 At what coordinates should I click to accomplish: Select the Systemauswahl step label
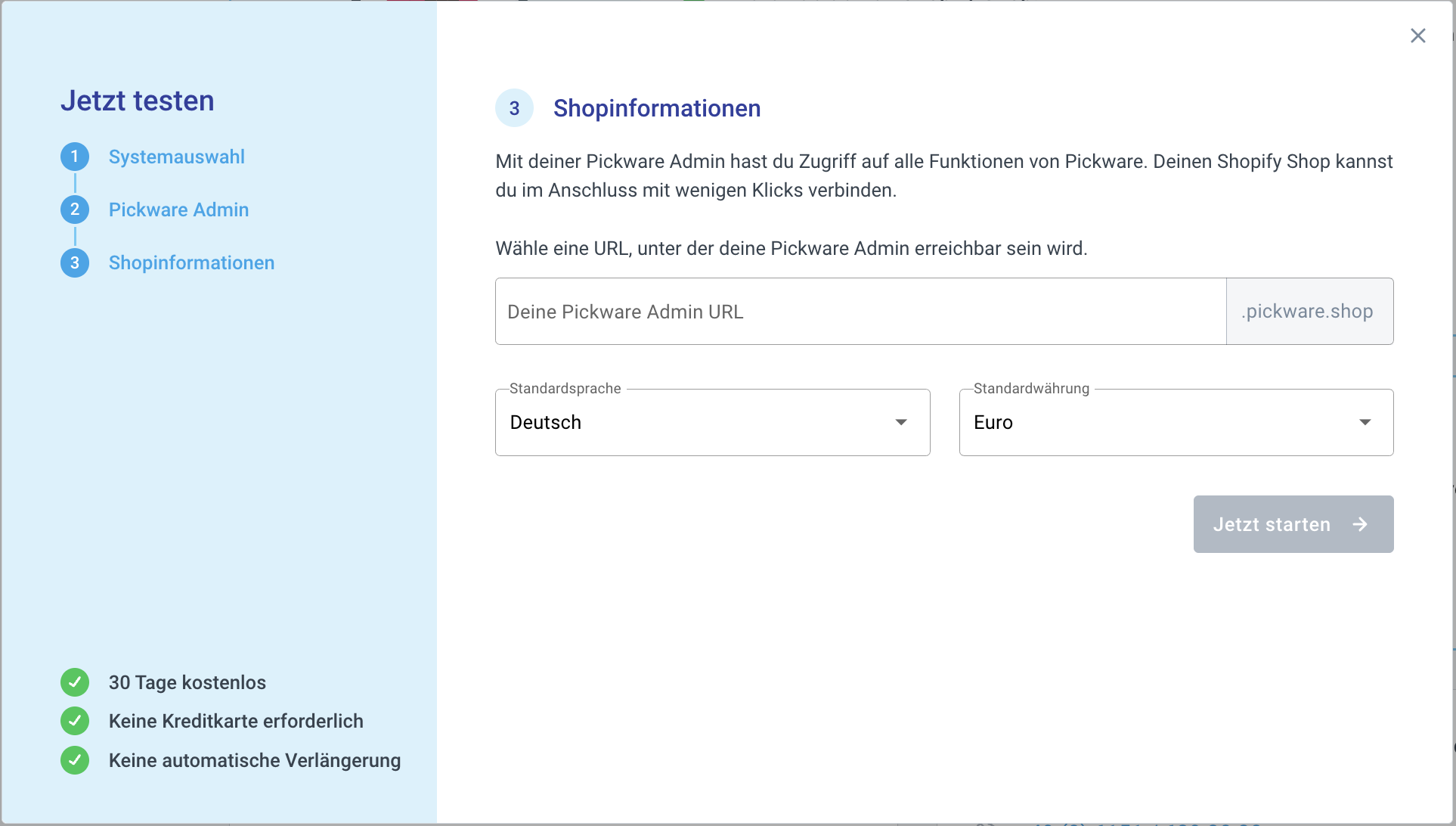click(176, 157)
